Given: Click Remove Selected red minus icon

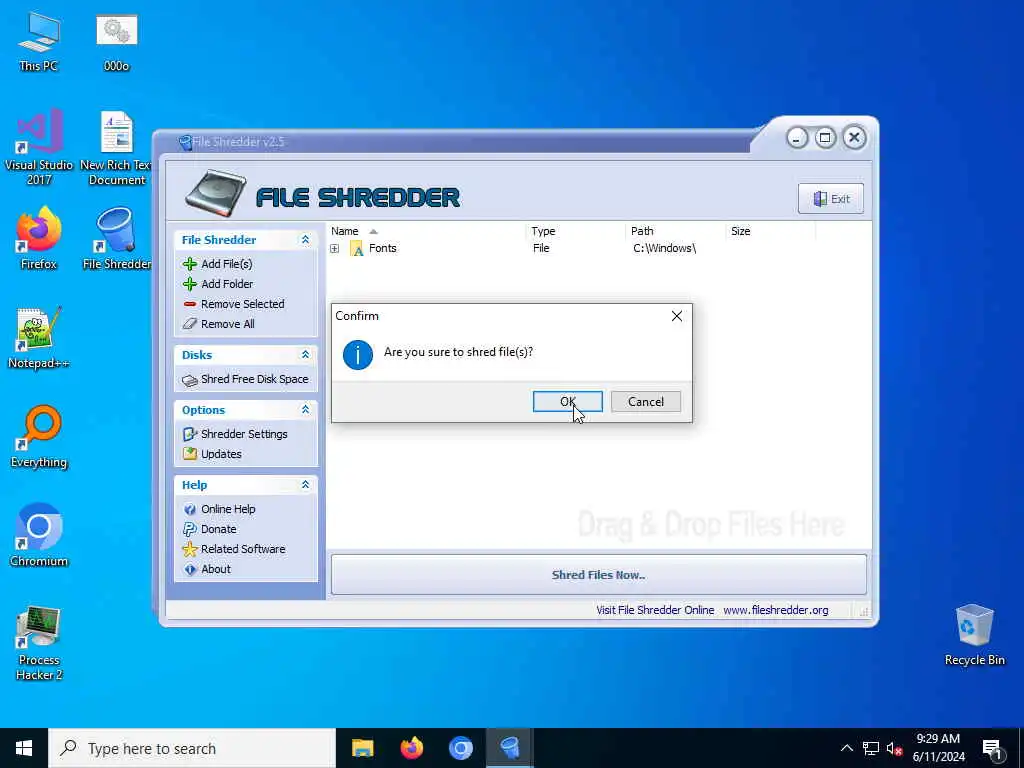Looking at the screenshot, I should [190, 304].
